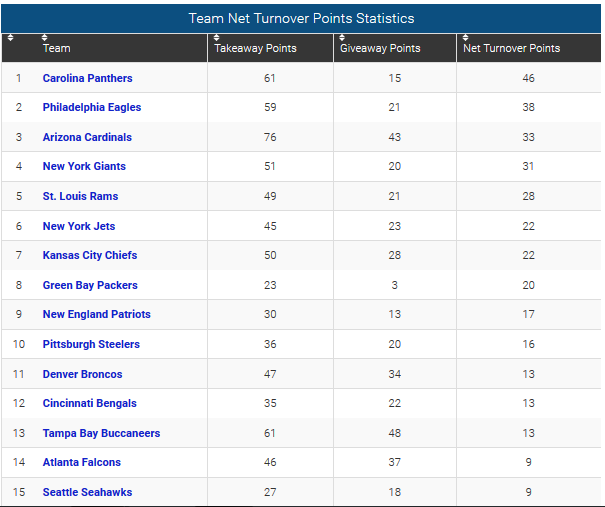Image resolution: width=605 pixels, height=507 pixels.
Task: Open Philadelphia Eagles team link
Action: point(92,107)
